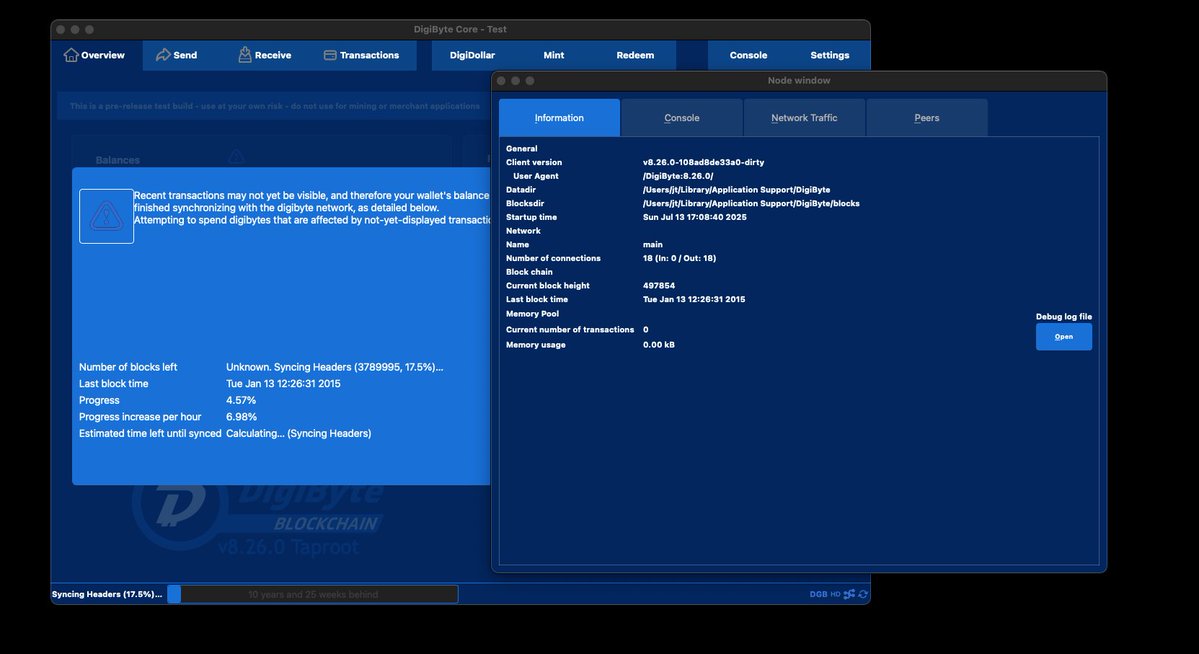Click startup time Sun Jul 13 17:08:40 2025

694,217
